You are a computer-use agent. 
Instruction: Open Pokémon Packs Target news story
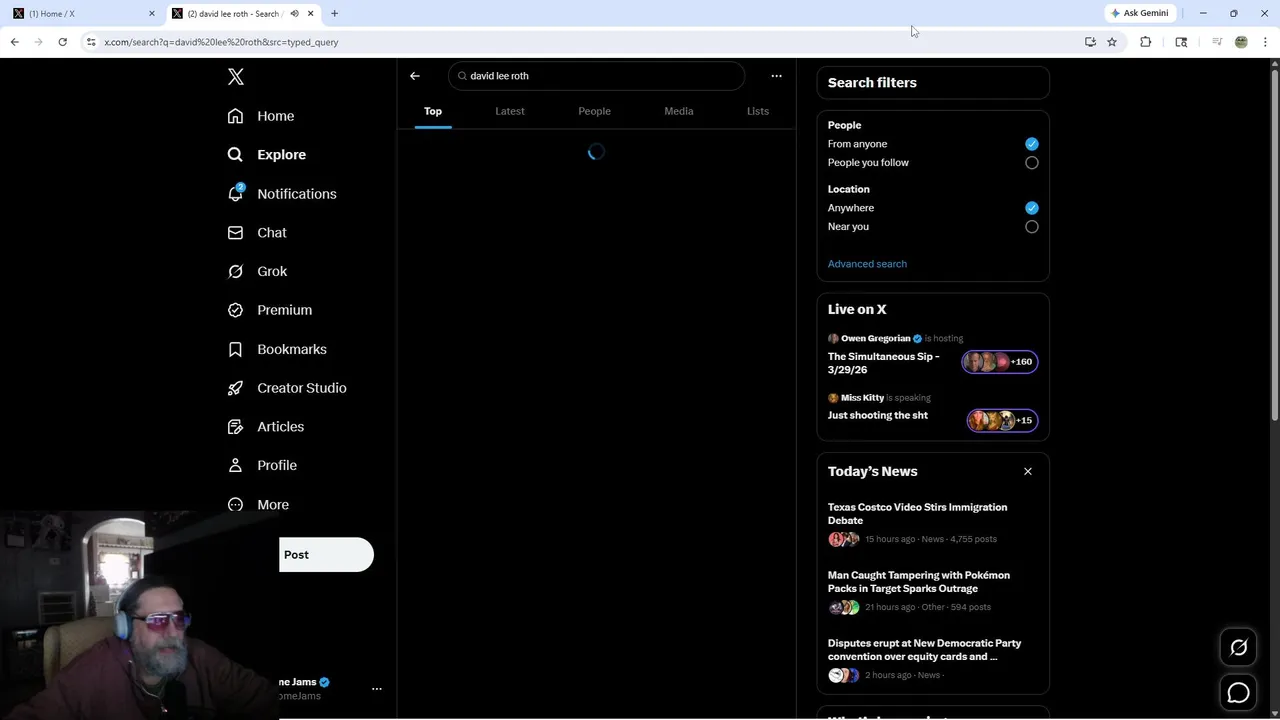click(919, 582)
